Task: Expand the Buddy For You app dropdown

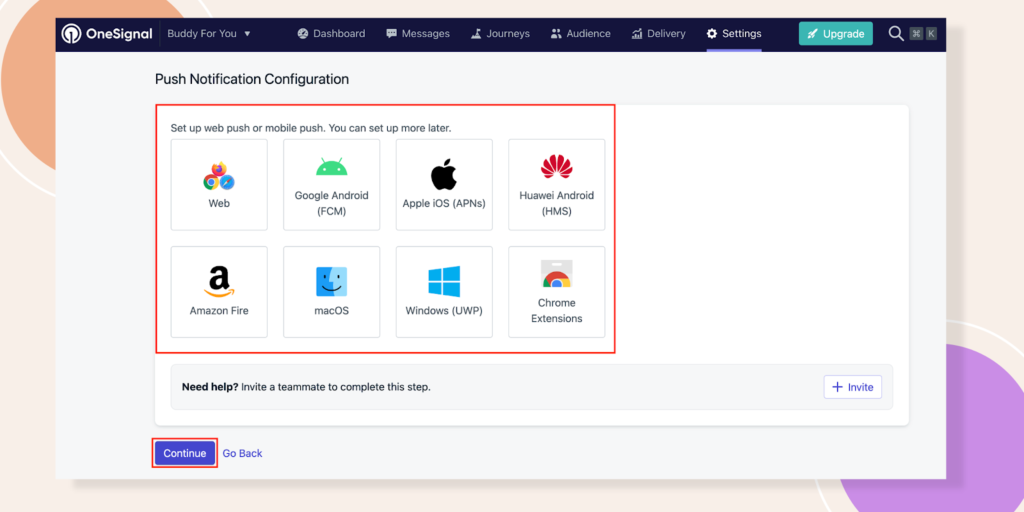Action: (x=209, y=34)
